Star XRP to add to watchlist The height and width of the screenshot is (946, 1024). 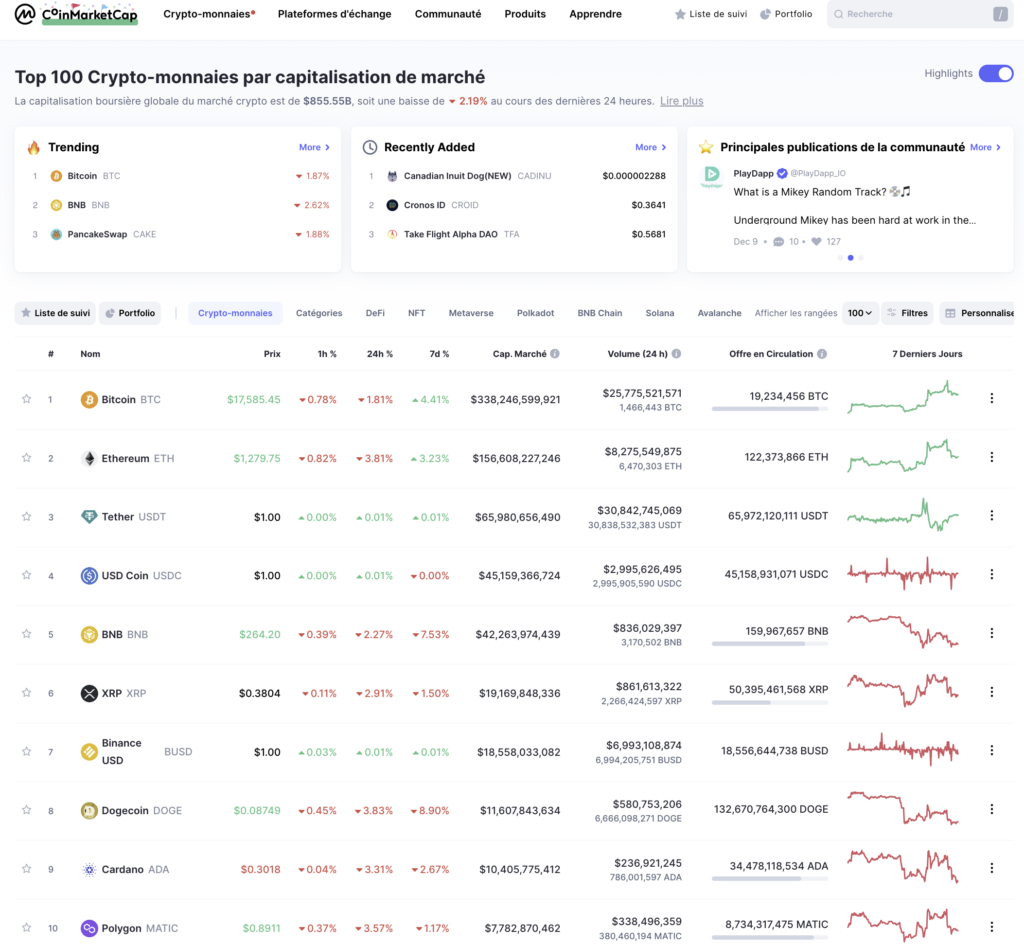[26, 693]
